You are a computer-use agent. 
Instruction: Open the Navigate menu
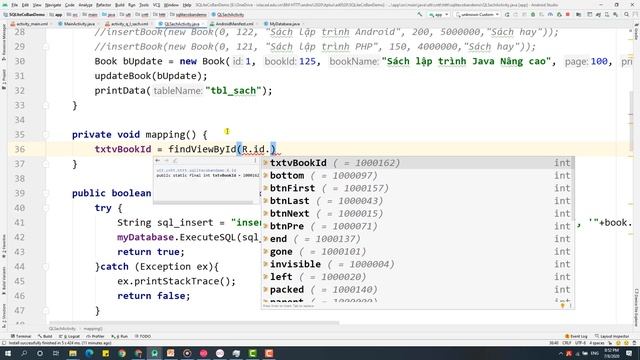53,5
